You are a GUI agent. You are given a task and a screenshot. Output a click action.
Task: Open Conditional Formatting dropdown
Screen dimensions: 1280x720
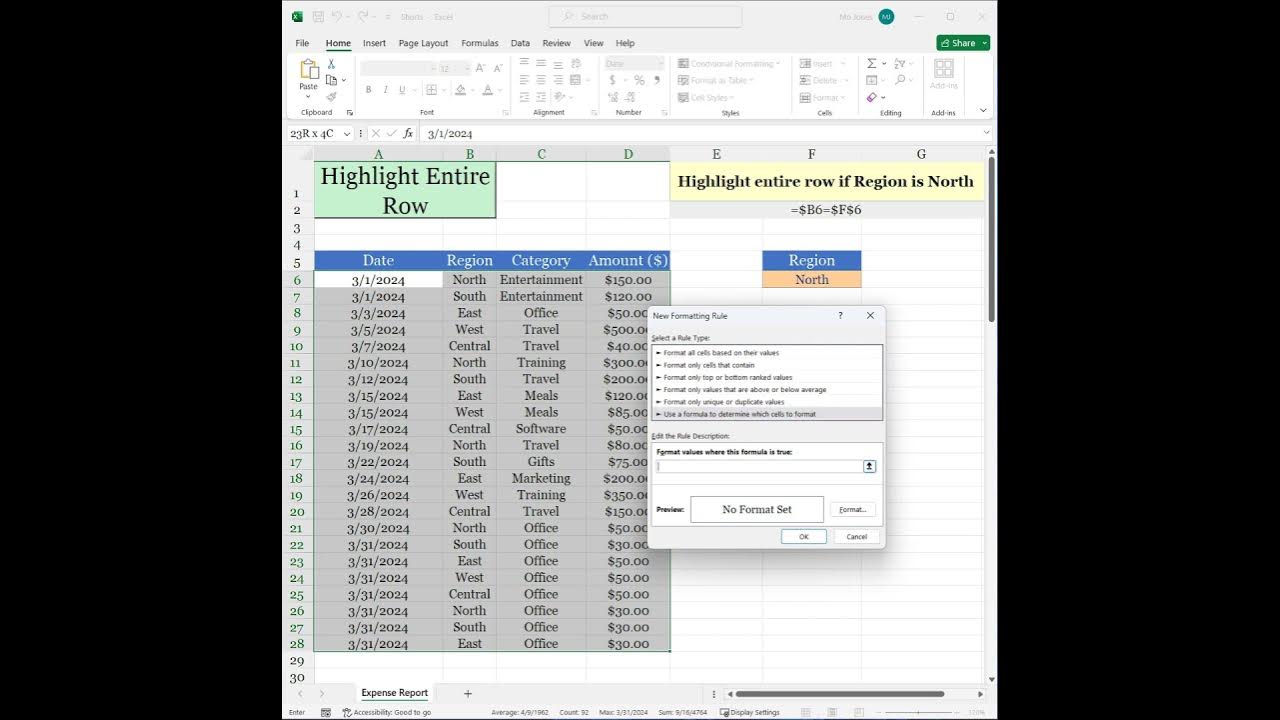(x=730, y=63)
